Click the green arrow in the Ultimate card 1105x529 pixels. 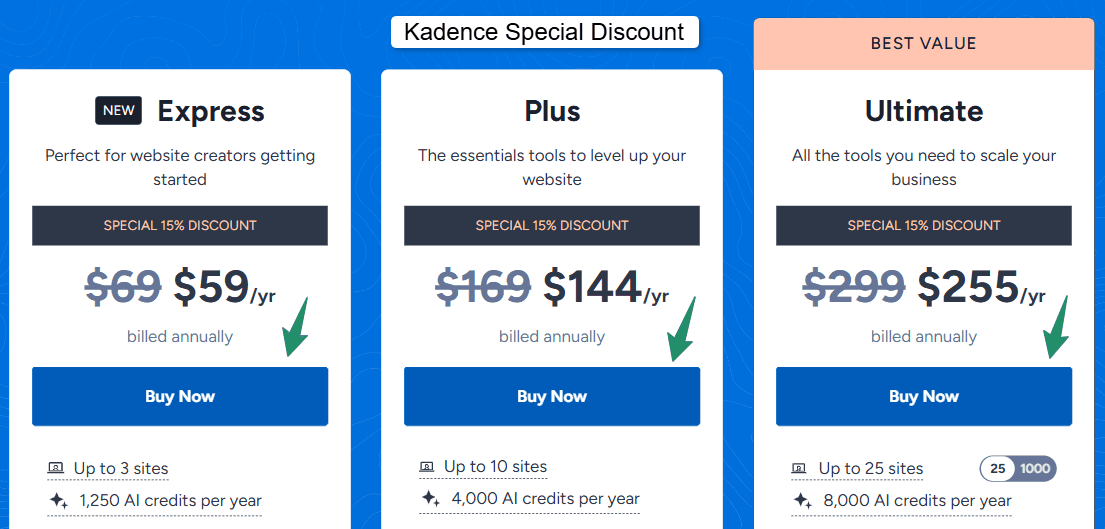(x=1057, y=327)
